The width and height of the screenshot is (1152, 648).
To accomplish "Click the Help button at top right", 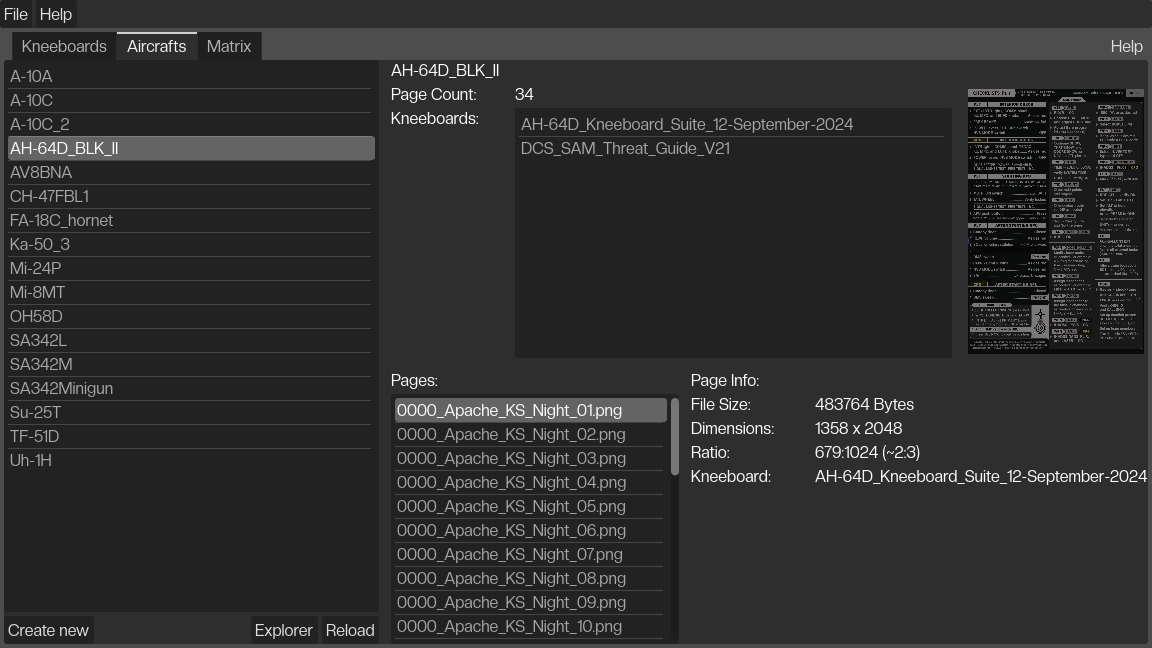I will [1126, 46].
